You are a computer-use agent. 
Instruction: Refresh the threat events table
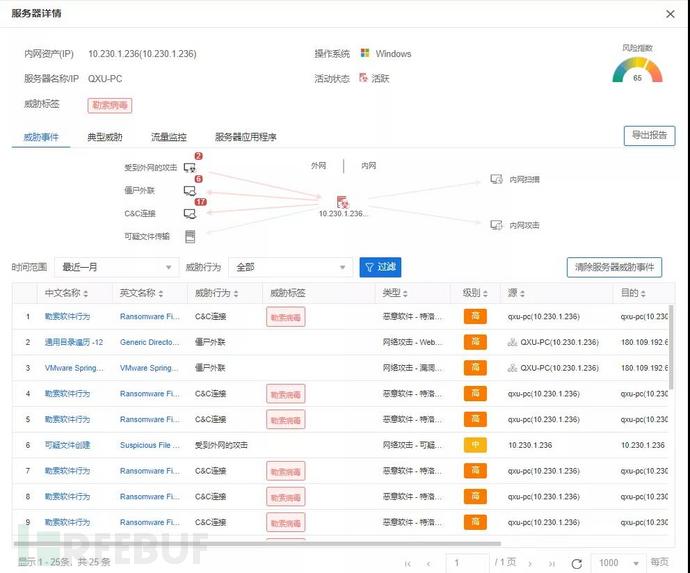[576, 563]
